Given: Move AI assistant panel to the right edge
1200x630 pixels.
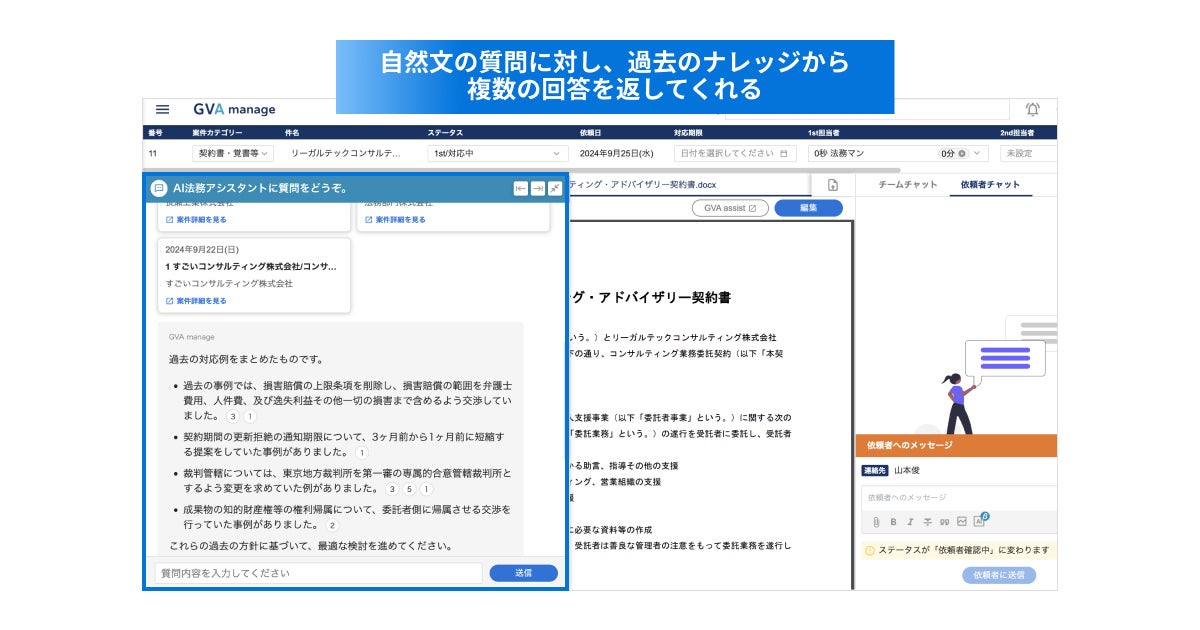Looking at the screenshot, I should click(x=538, y=188).
